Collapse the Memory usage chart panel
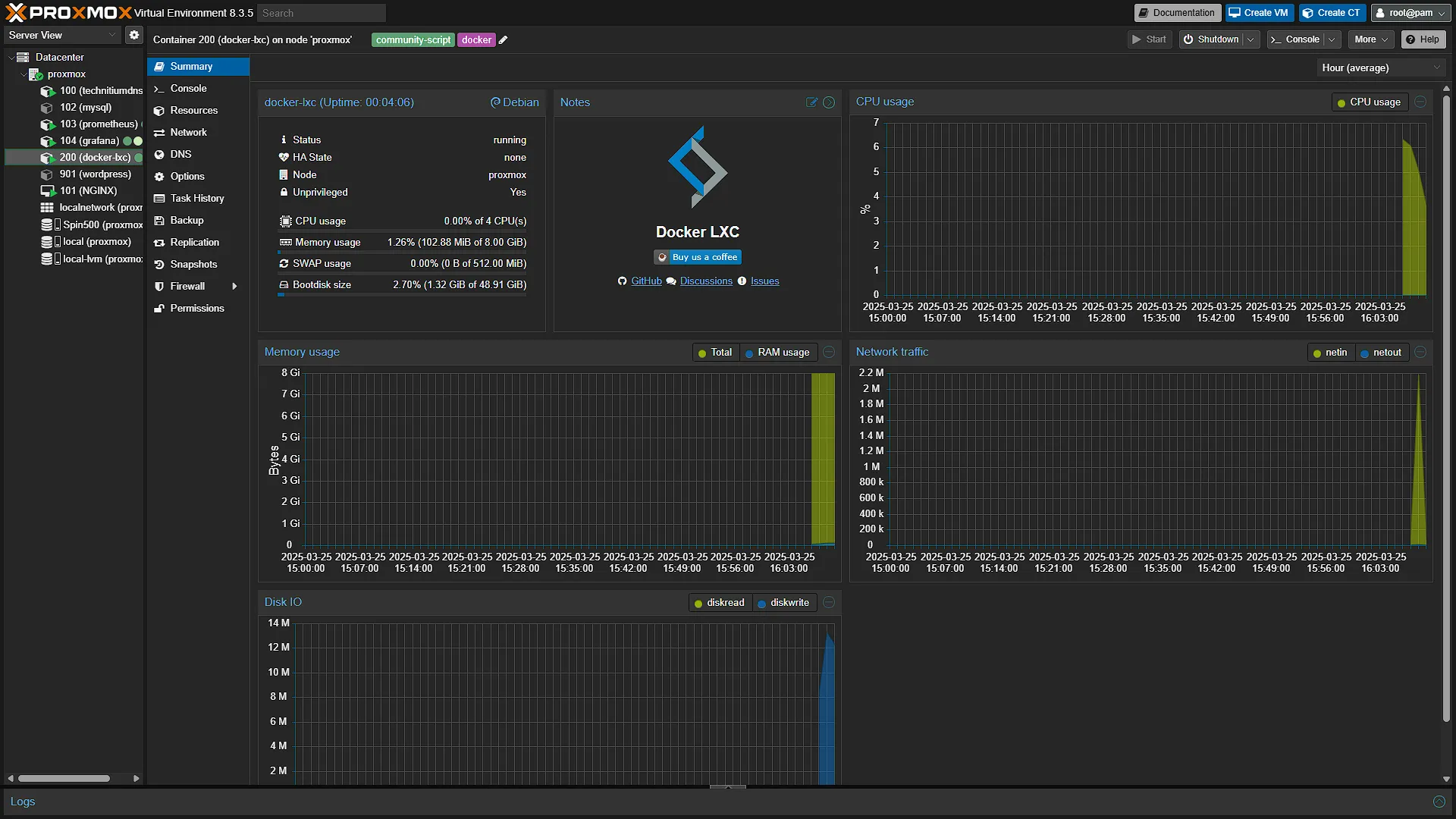 829,352
